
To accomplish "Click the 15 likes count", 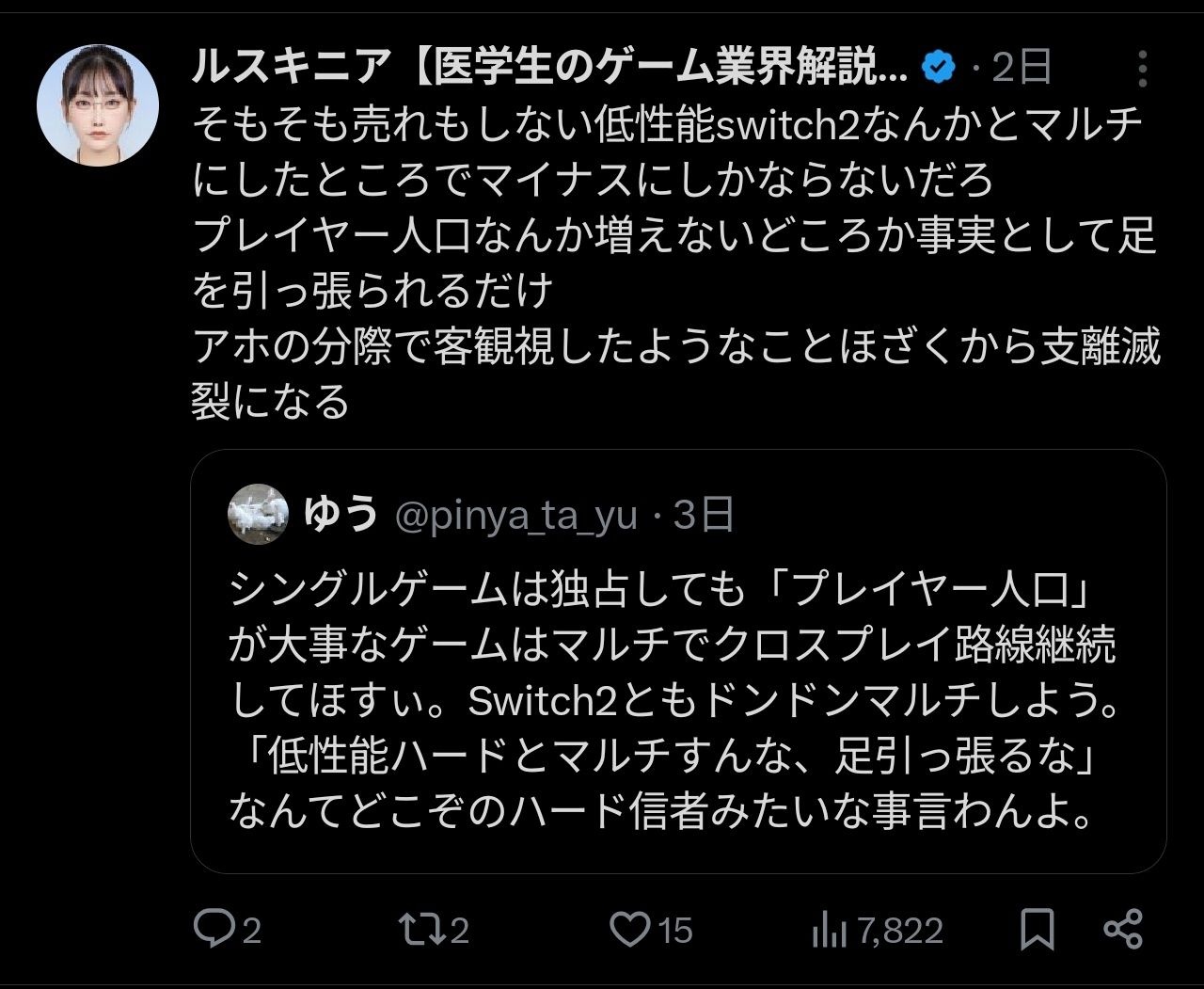I will (674, 932).
